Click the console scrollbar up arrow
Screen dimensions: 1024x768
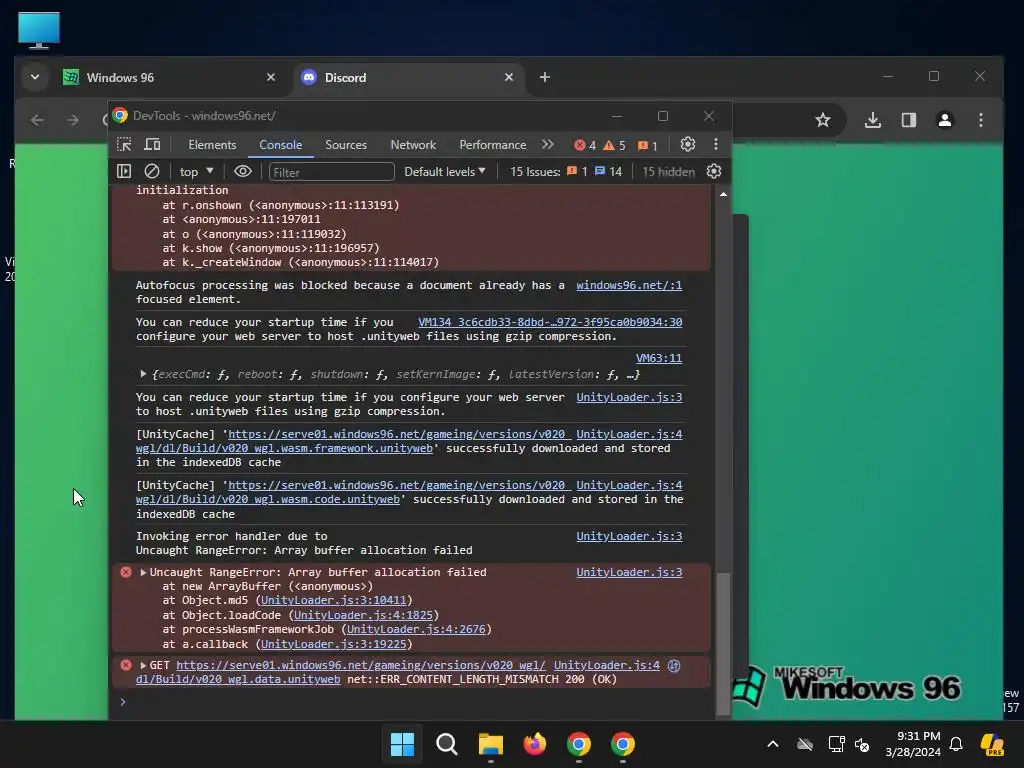click(723, 195)
